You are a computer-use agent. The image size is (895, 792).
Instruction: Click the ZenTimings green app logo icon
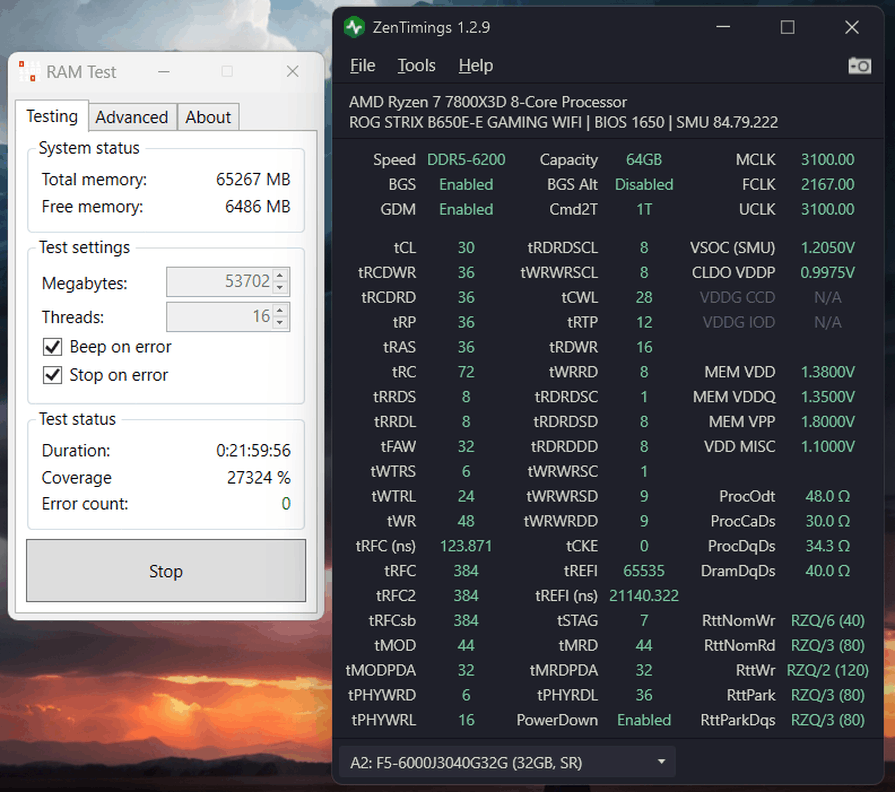(x=354, y=27)
